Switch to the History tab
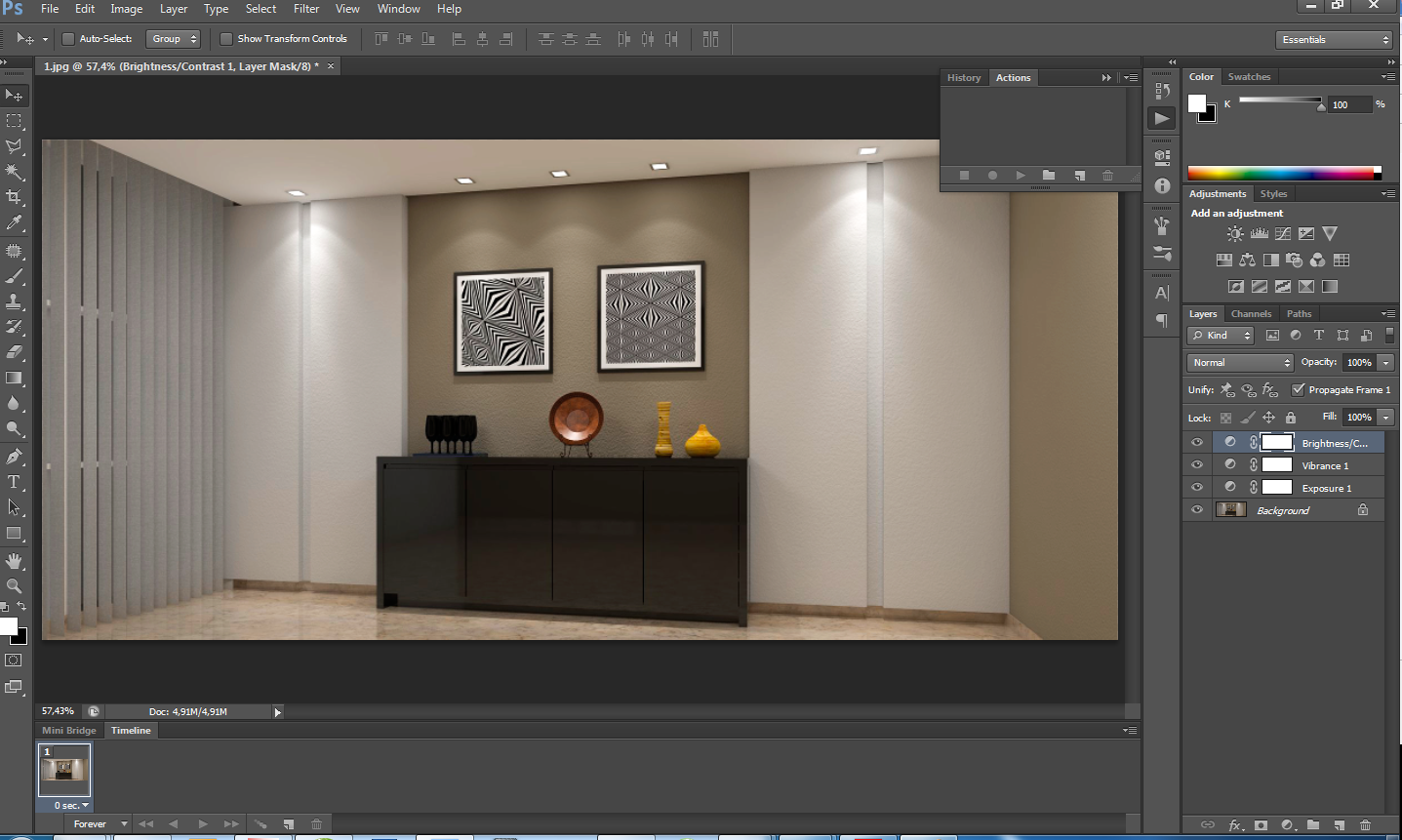The image size is (1402, 840). (964, 78)
